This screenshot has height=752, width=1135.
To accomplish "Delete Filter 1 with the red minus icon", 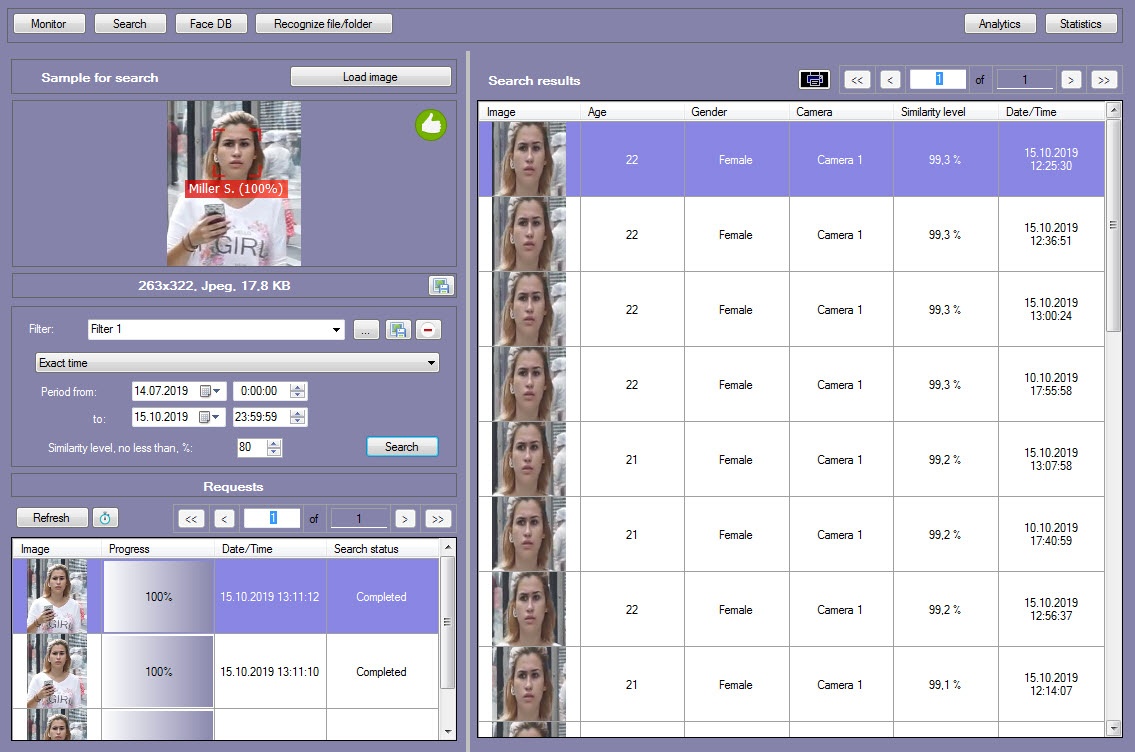I will coord(428,329).
